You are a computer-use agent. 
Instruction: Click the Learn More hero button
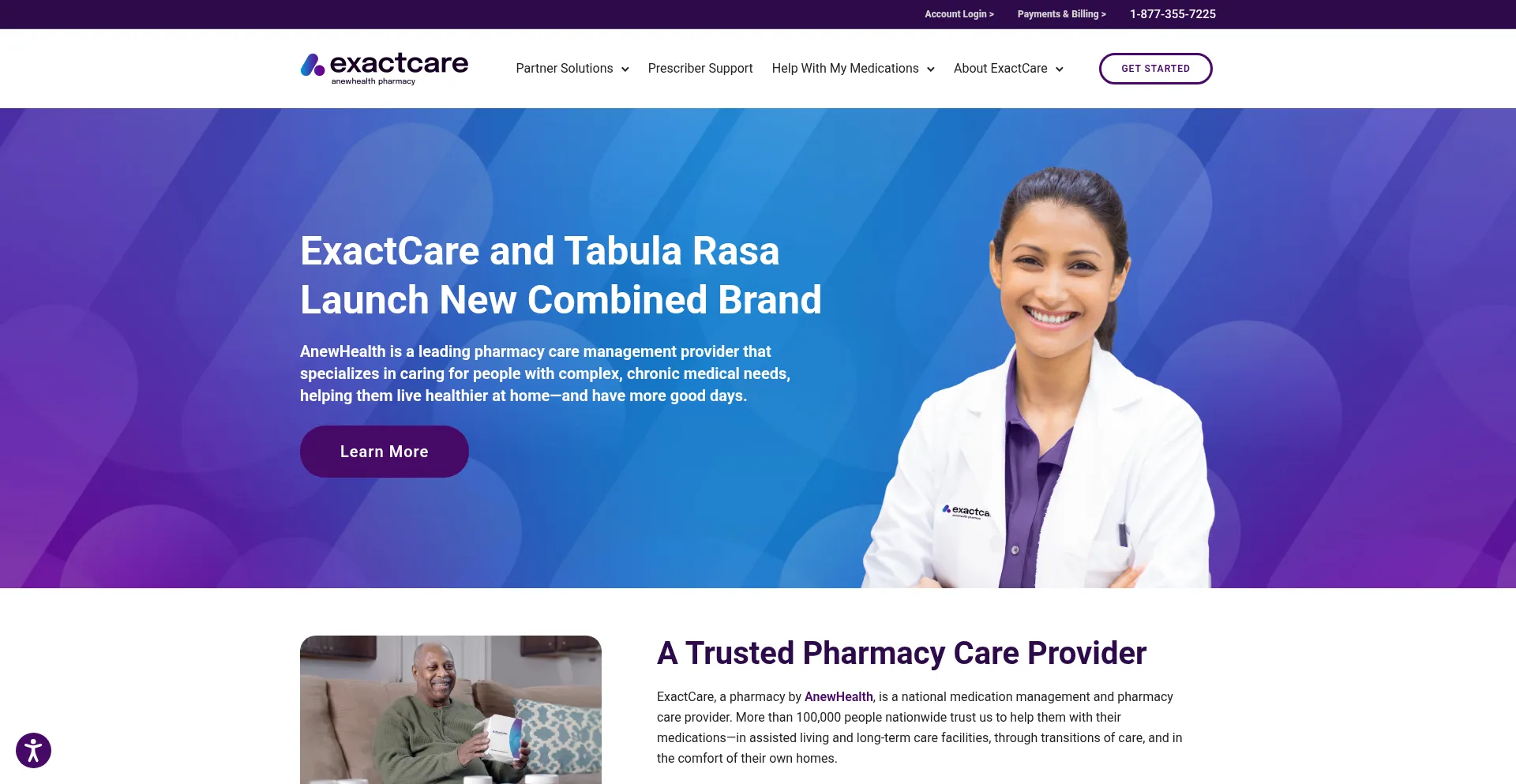(385, 452)
